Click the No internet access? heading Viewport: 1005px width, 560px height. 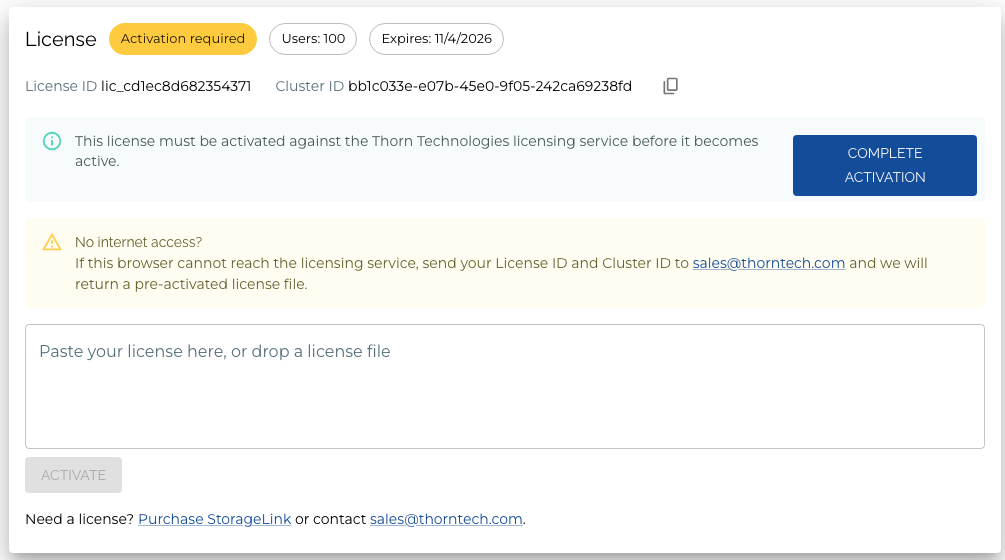click(138, 242)
